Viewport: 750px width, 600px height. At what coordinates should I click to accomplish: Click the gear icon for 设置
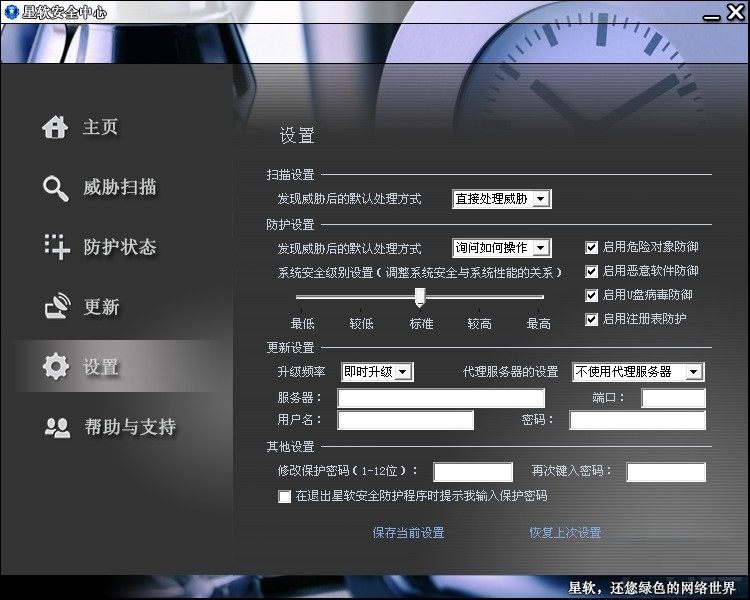[x=56, y=367]
